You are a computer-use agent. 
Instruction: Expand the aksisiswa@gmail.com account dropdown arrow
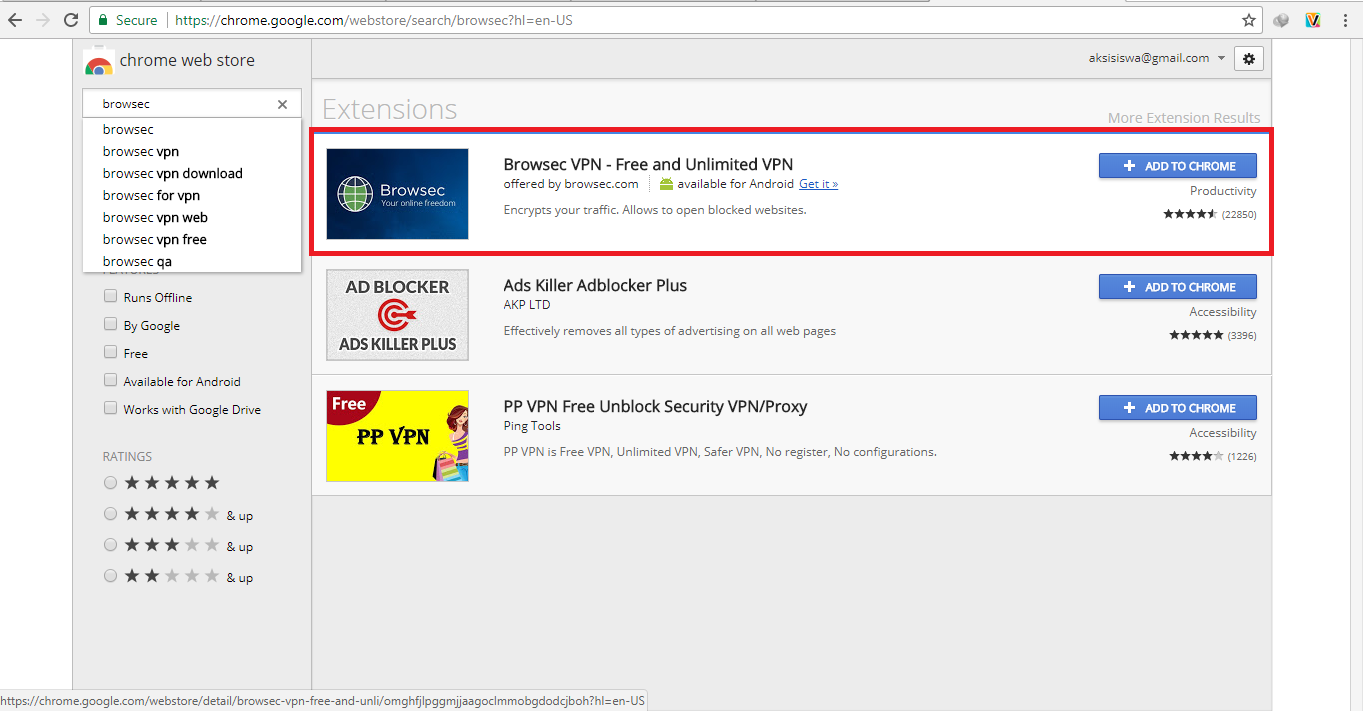pyautogui.click(x=1221, y=59)
